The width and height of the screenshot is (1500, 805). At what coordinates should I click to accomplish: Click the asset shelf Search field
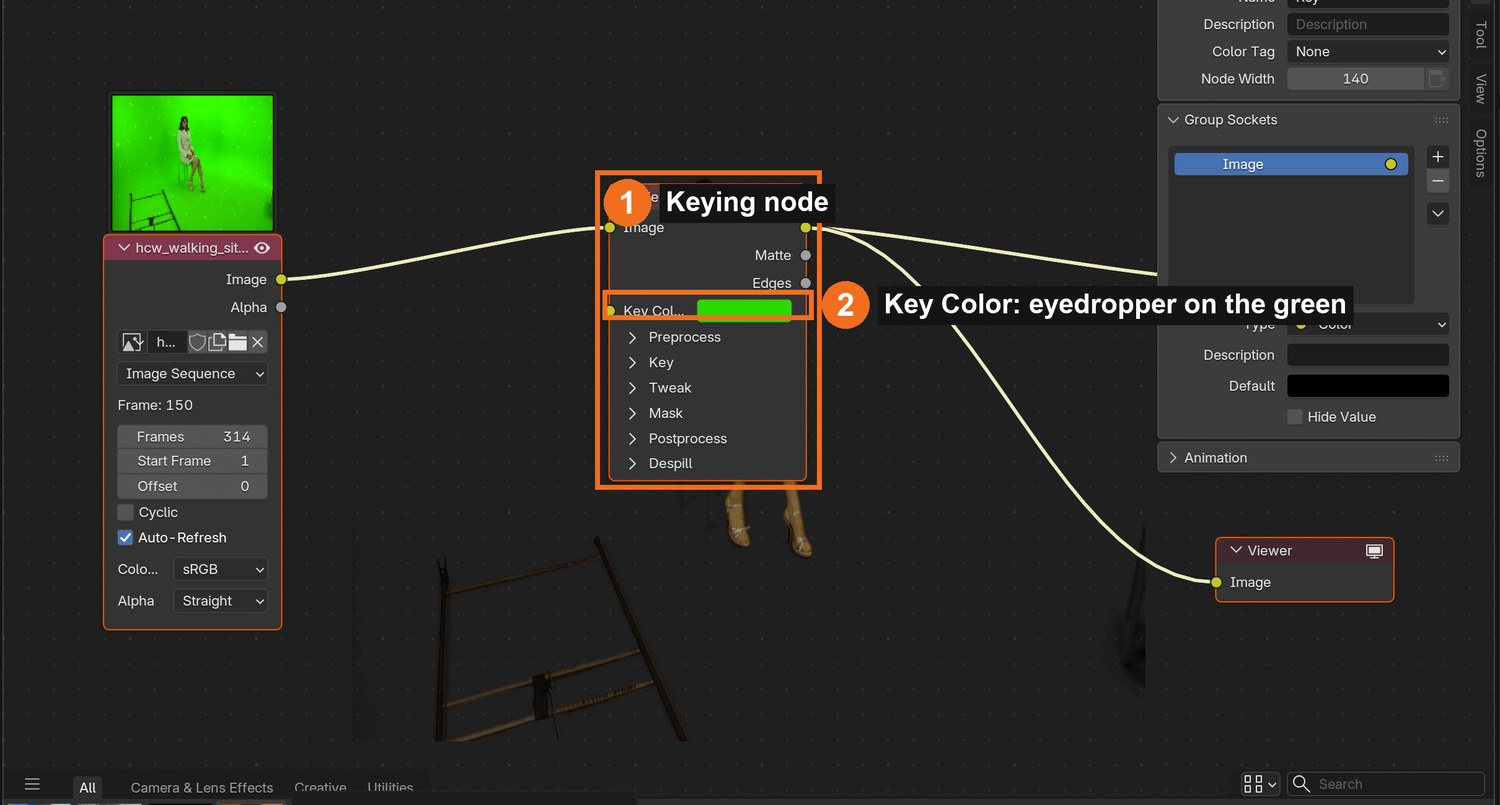(x=1386, y=784)
